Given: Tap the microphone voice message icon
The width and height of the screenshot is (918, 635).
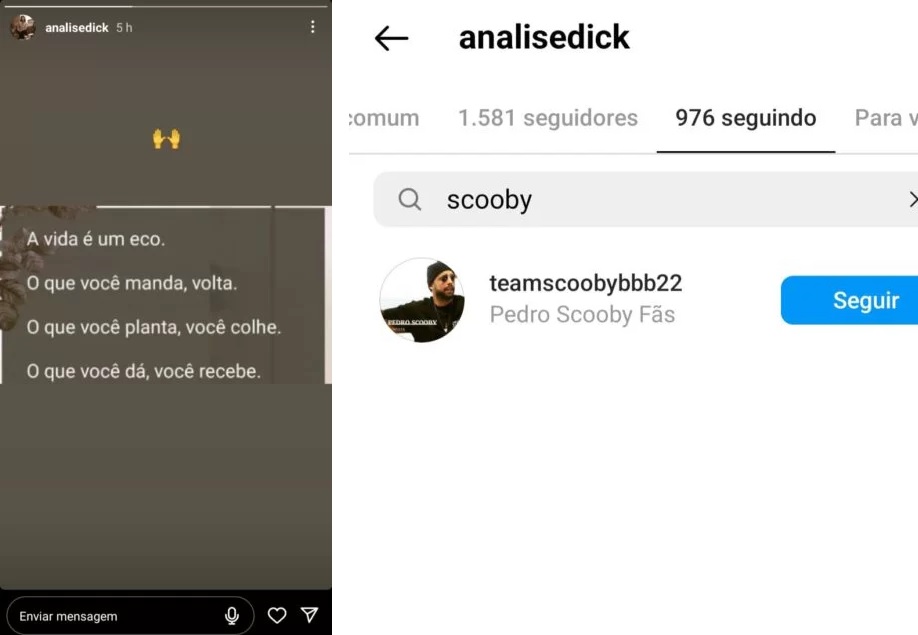Looking at the screenshot, I should [x=232, y=616].
